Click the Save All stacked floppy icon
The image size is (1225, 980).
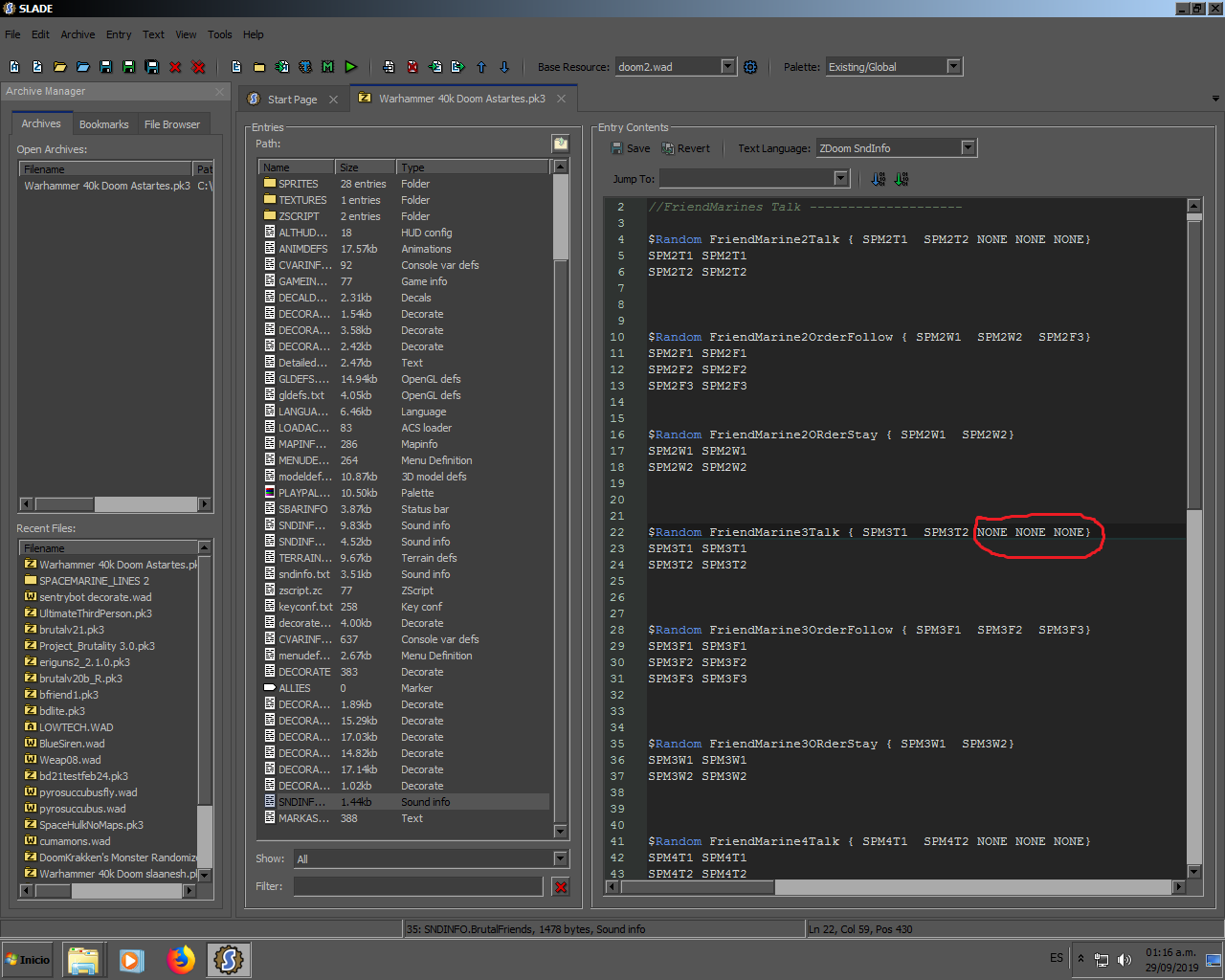click(x=152, y=67)
